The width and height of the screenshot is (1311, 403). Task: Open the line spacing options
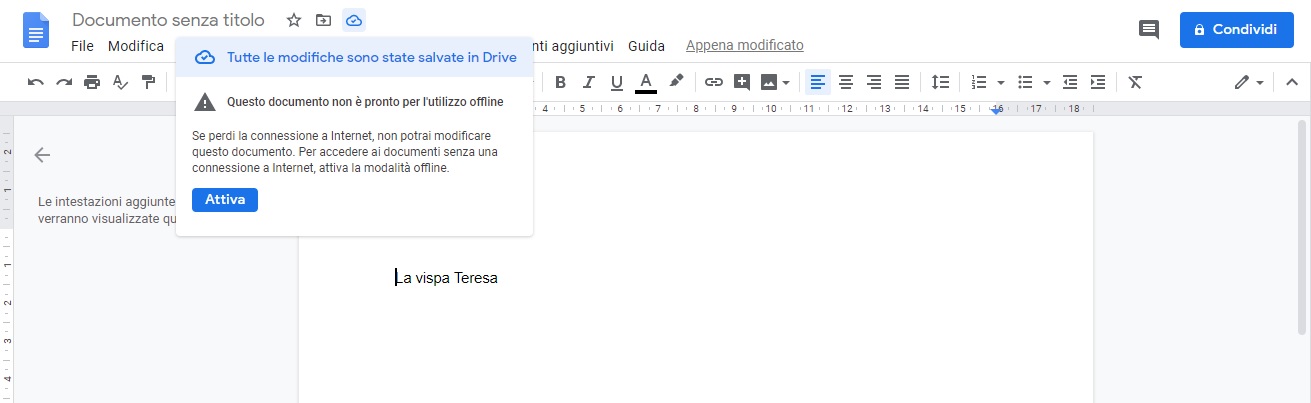coord(940,82)
